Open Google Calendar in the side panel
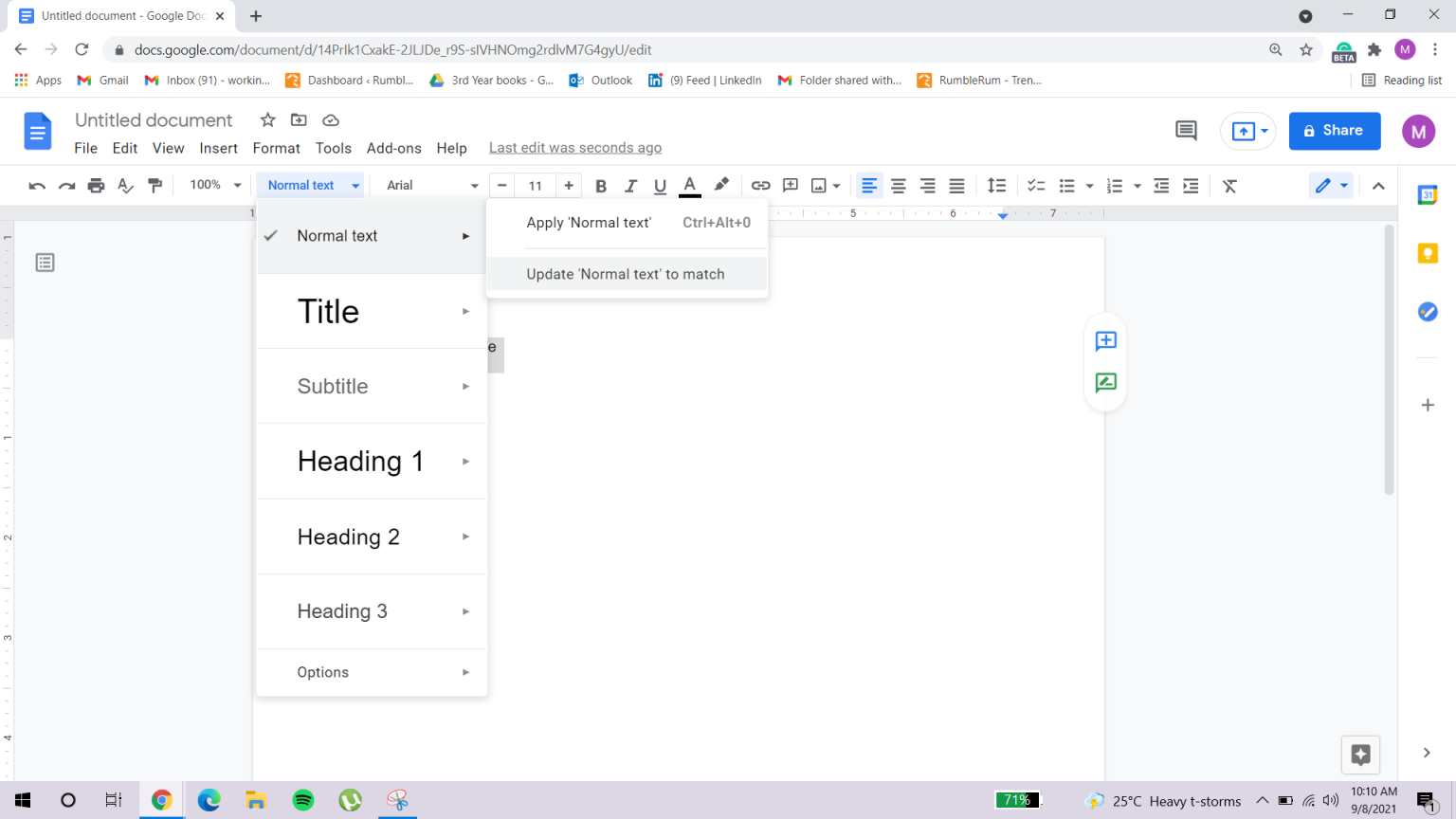This screenshot has height=819, width=1456. (x=1428, y=195)
